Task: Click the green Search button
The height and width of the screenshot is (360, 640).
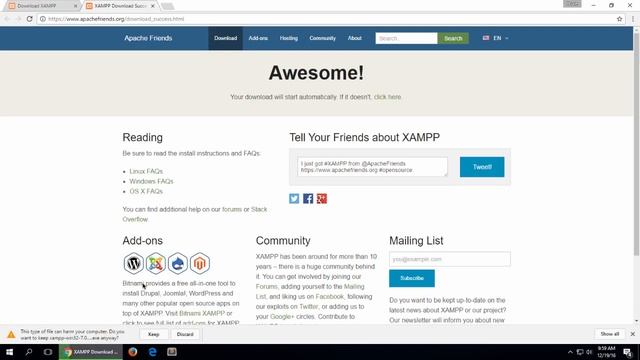Action: point(453,38)
